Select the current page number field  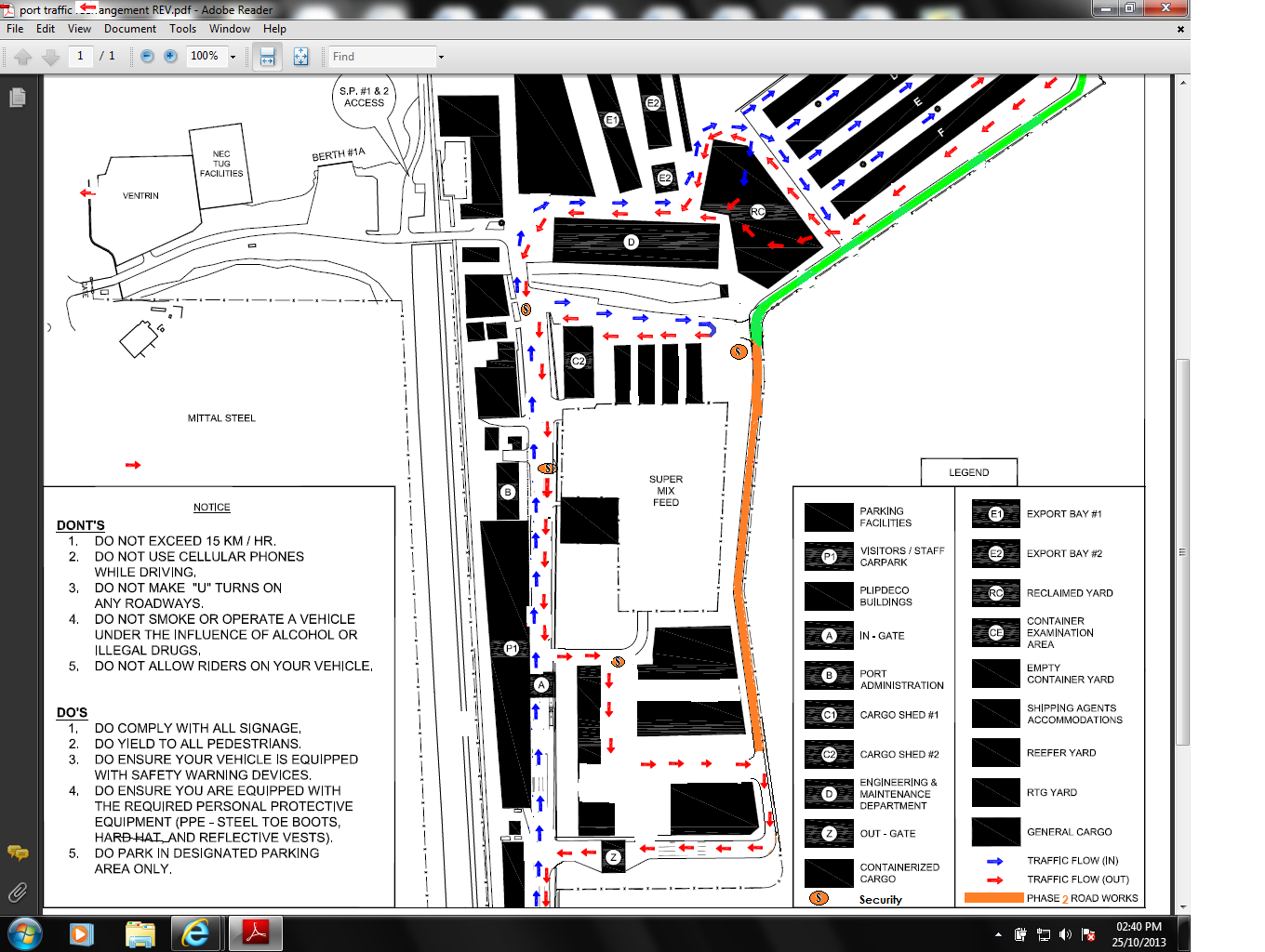[80, 57]
